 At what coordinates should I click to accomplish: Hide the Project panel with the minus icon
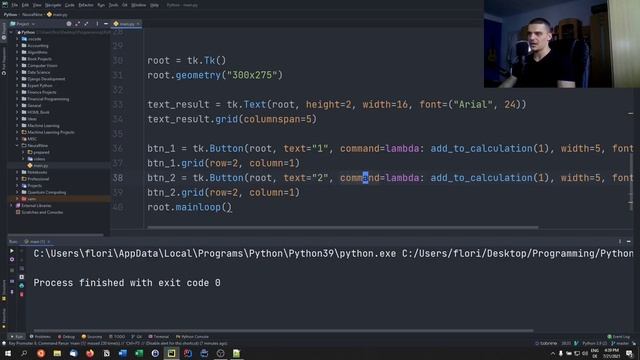point(106,24)
